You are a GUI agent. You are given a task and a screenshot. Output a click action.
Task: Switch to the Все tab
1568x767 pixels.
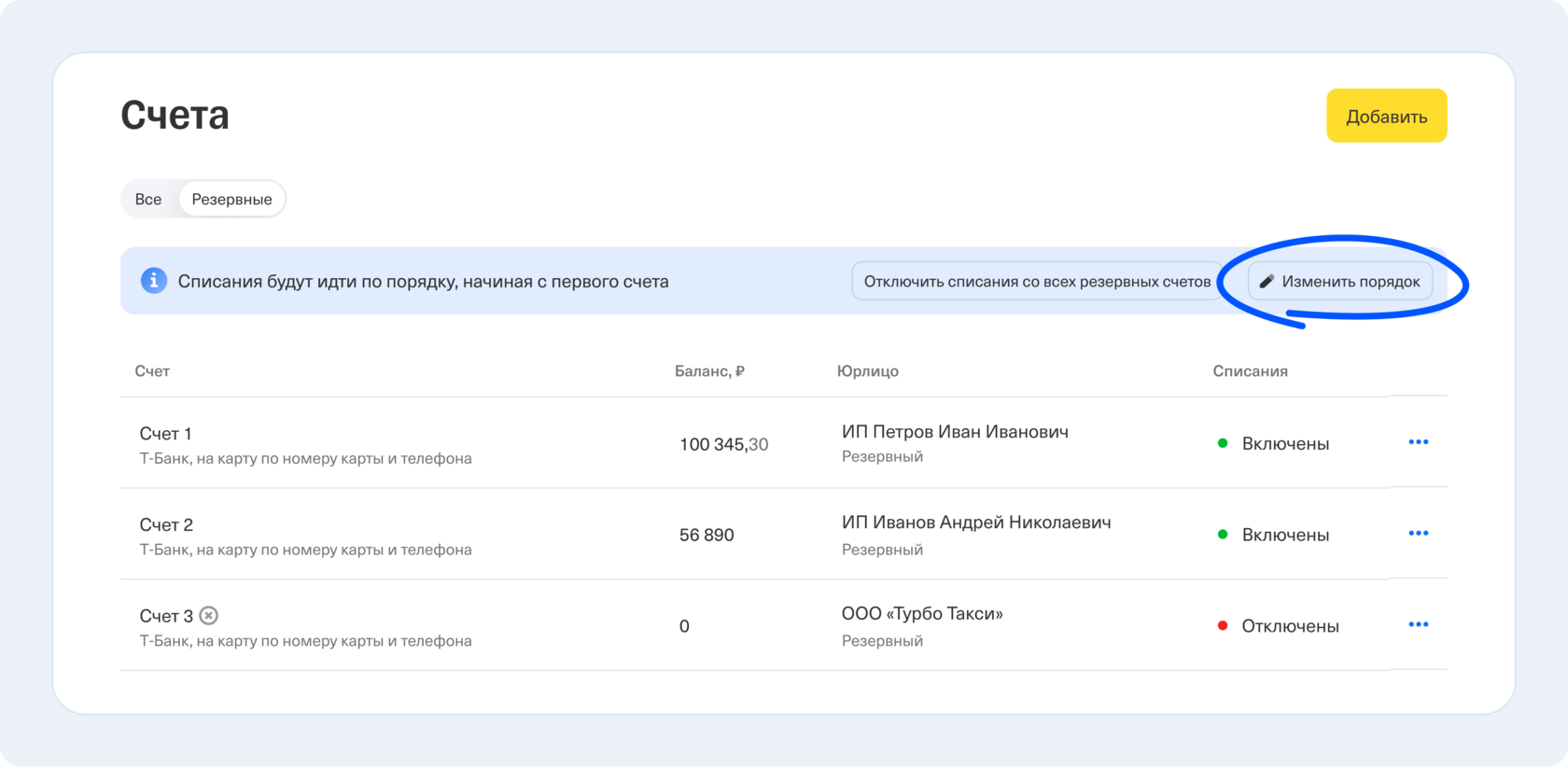point(148,200)
